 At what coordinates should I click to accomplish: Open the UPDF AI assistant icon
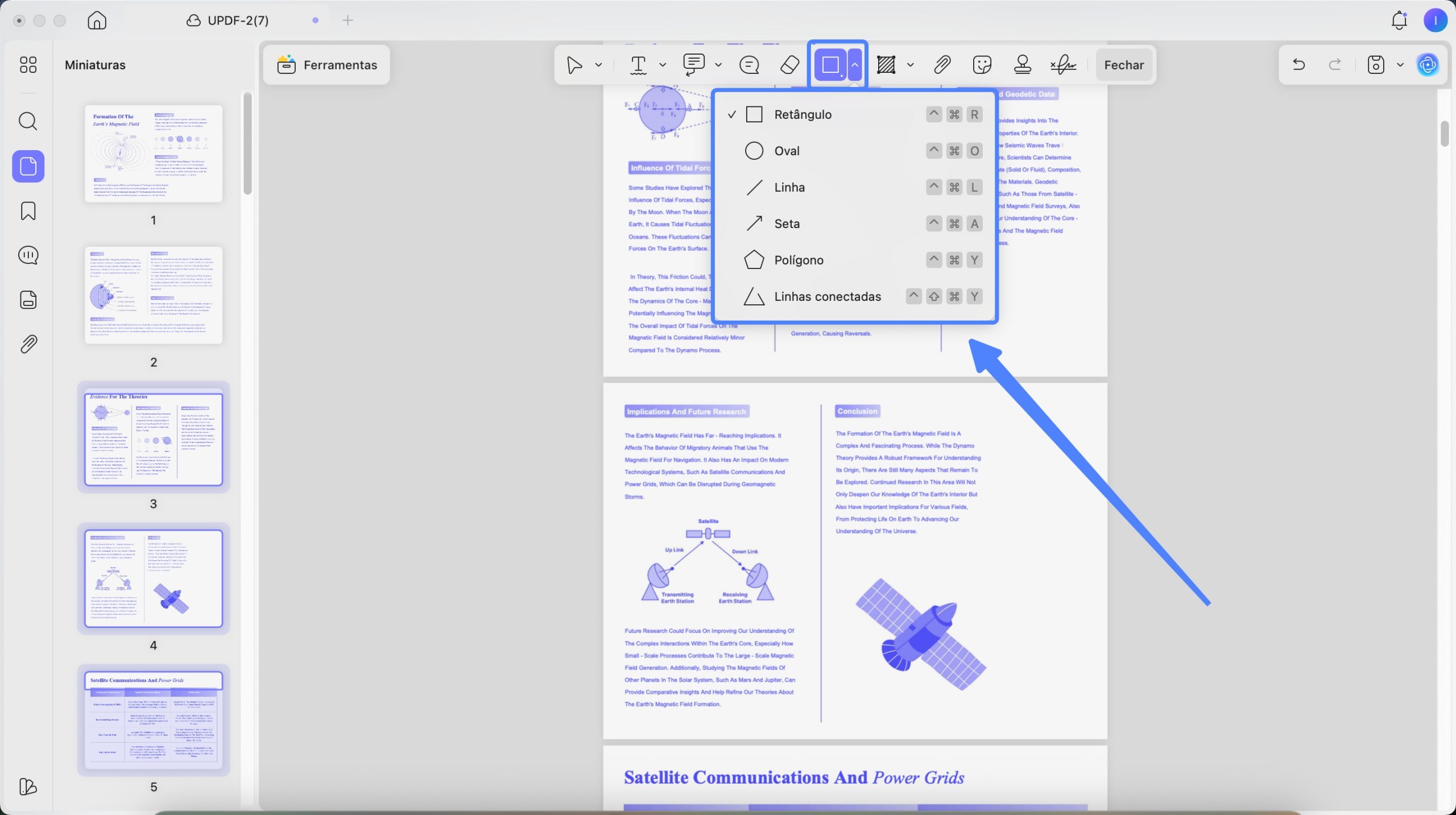point(1428,65)
